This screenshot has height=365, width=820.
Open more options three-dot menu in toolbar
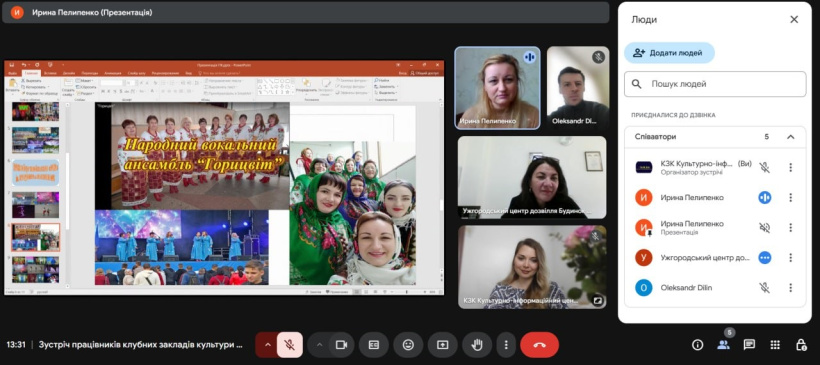(506, 345)
